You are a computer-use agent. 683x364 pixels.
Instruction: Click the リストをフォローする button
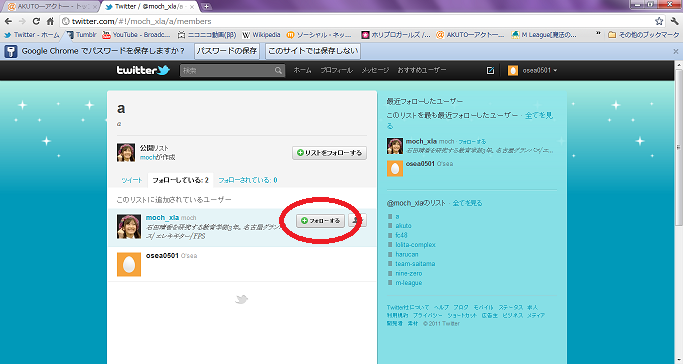[329, 153]
